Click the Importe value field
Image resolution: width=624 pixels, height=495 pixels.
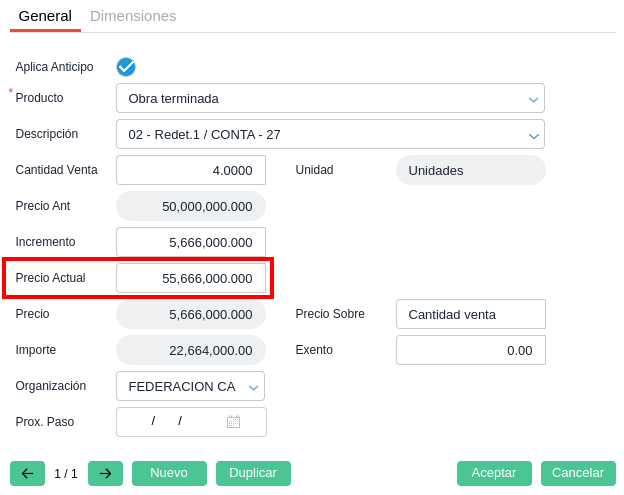191,350
